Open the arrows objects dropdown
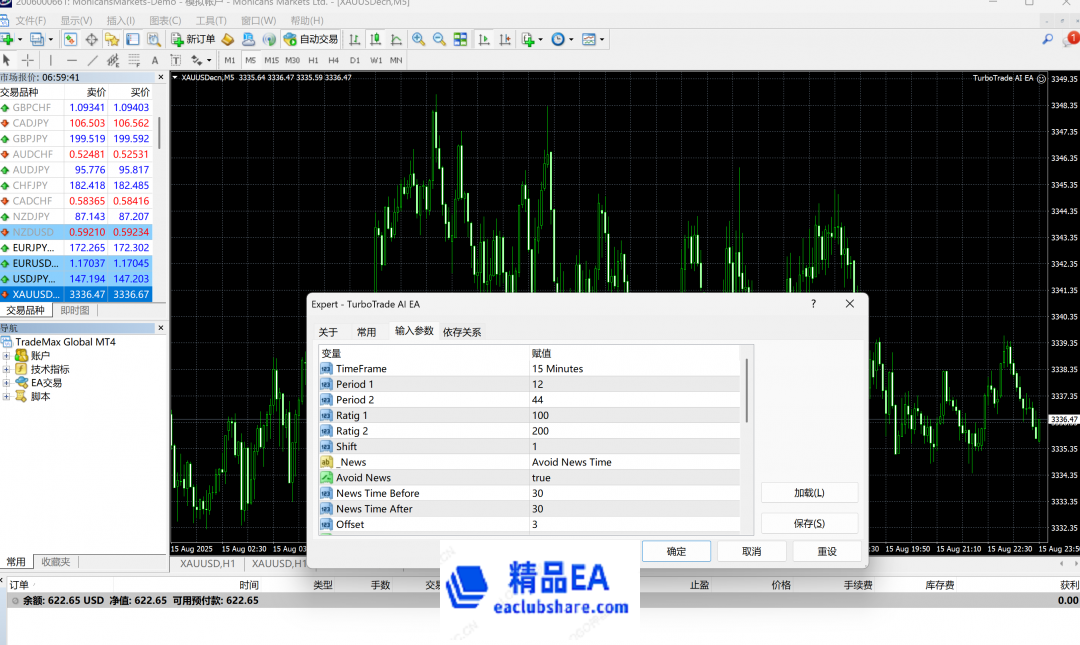1080x645 pixels. tap(200, 60)
